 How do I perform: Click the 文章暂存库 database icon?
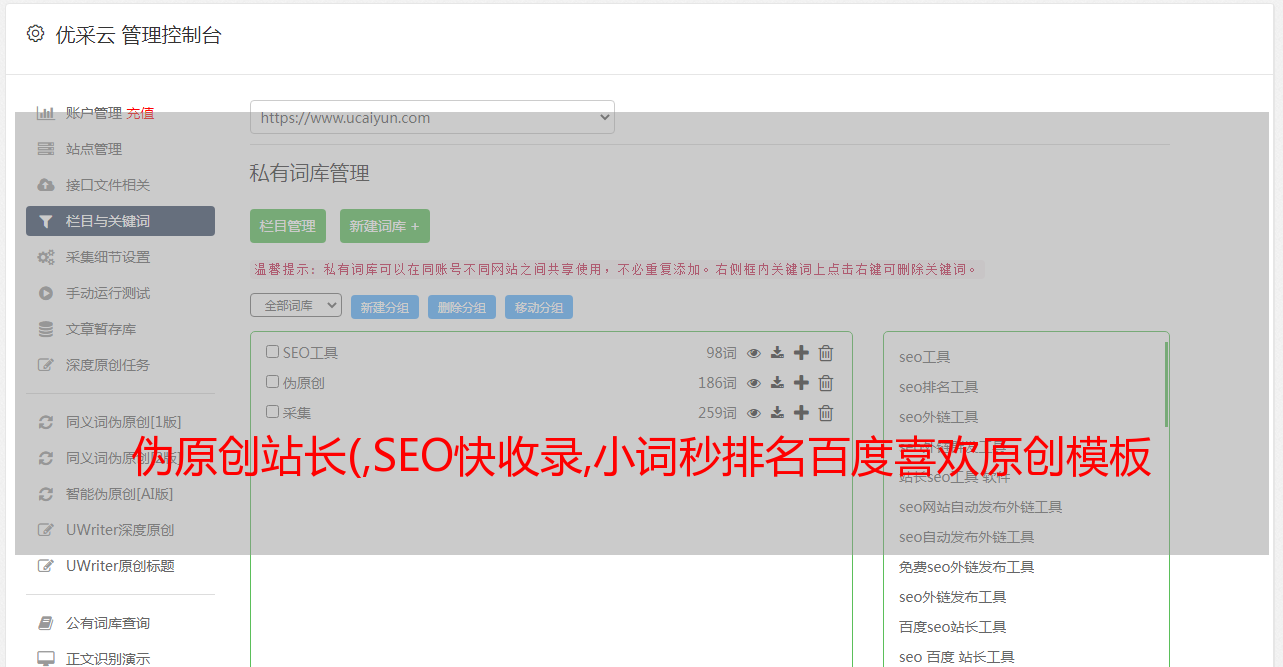[46, 329]
